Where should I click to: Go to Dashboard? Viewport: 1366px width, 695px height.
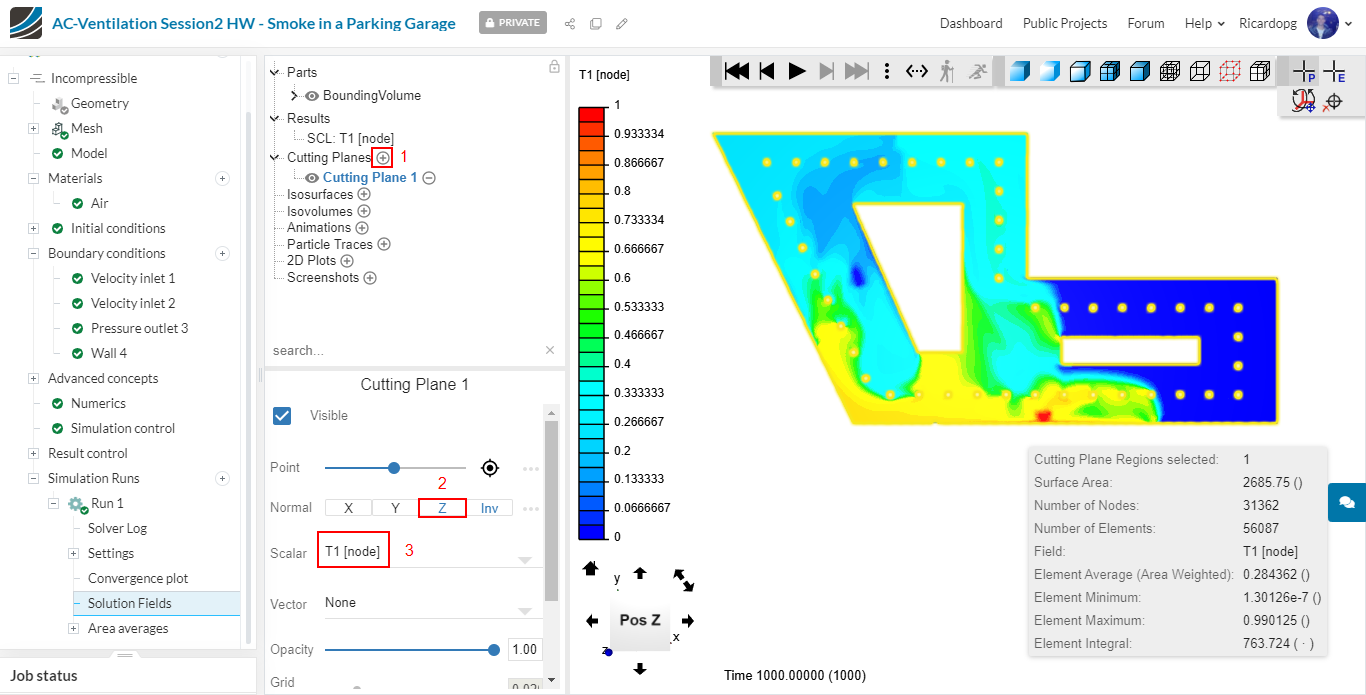click(x=971, y=23)
